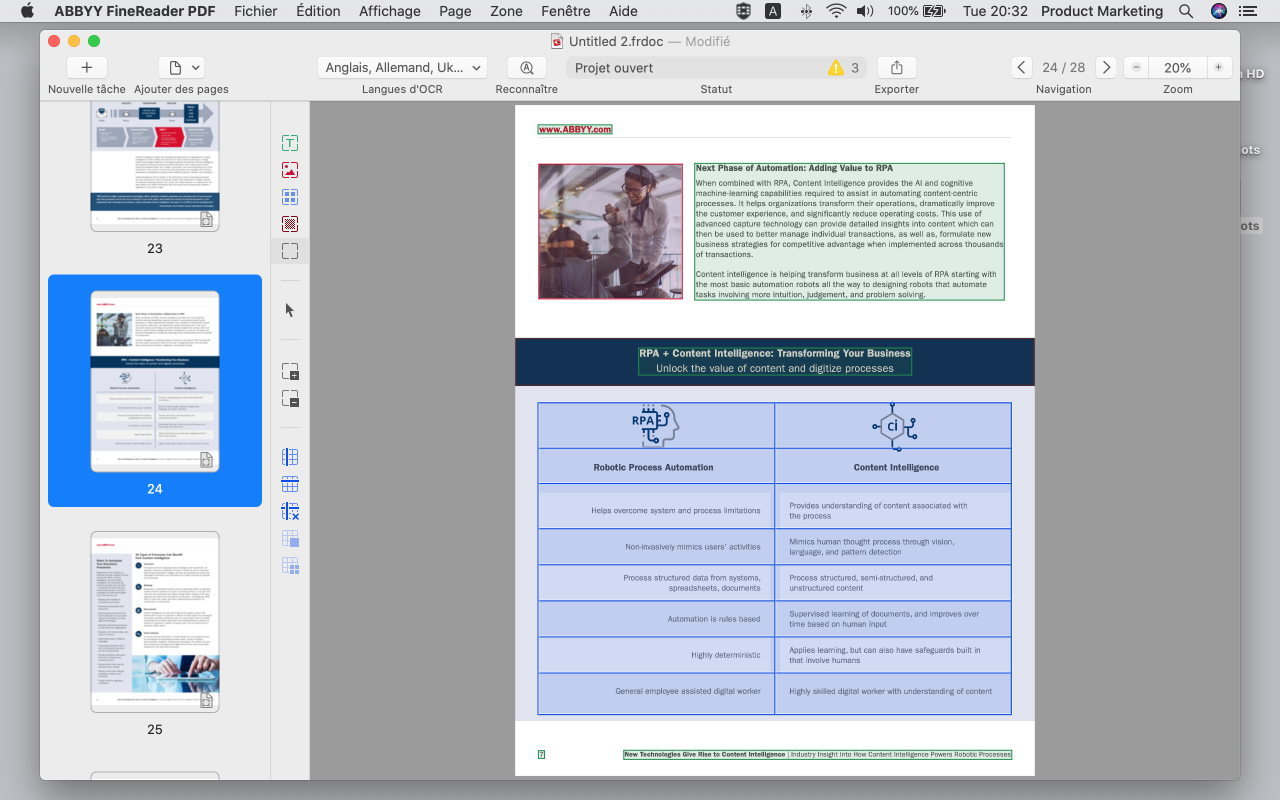This screenshot has width=1280, height=800.
Task: Click the RPA head icon cell
Action: (x=656, y=425)
